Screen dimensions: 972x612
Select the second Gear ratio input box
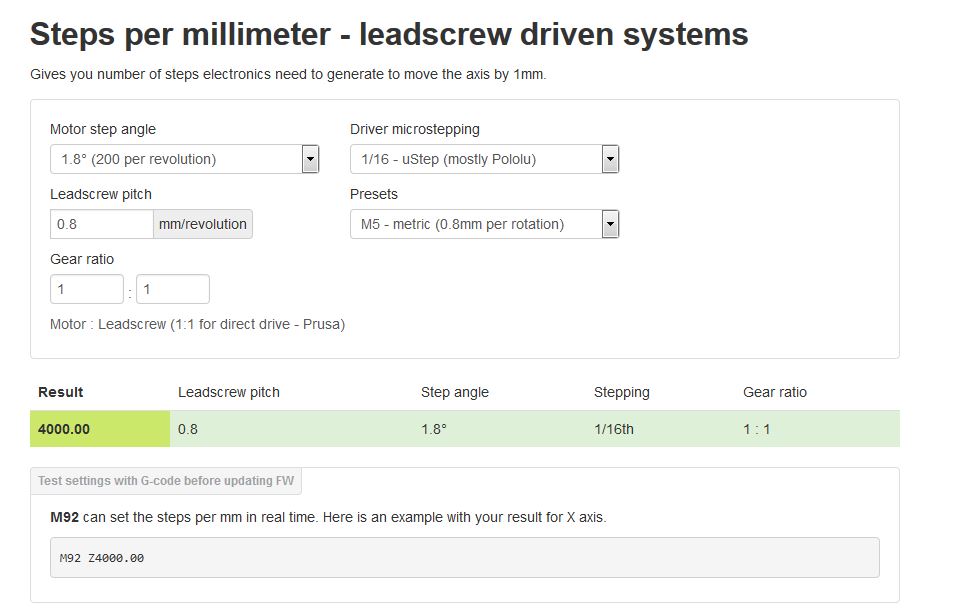(172, 289)
